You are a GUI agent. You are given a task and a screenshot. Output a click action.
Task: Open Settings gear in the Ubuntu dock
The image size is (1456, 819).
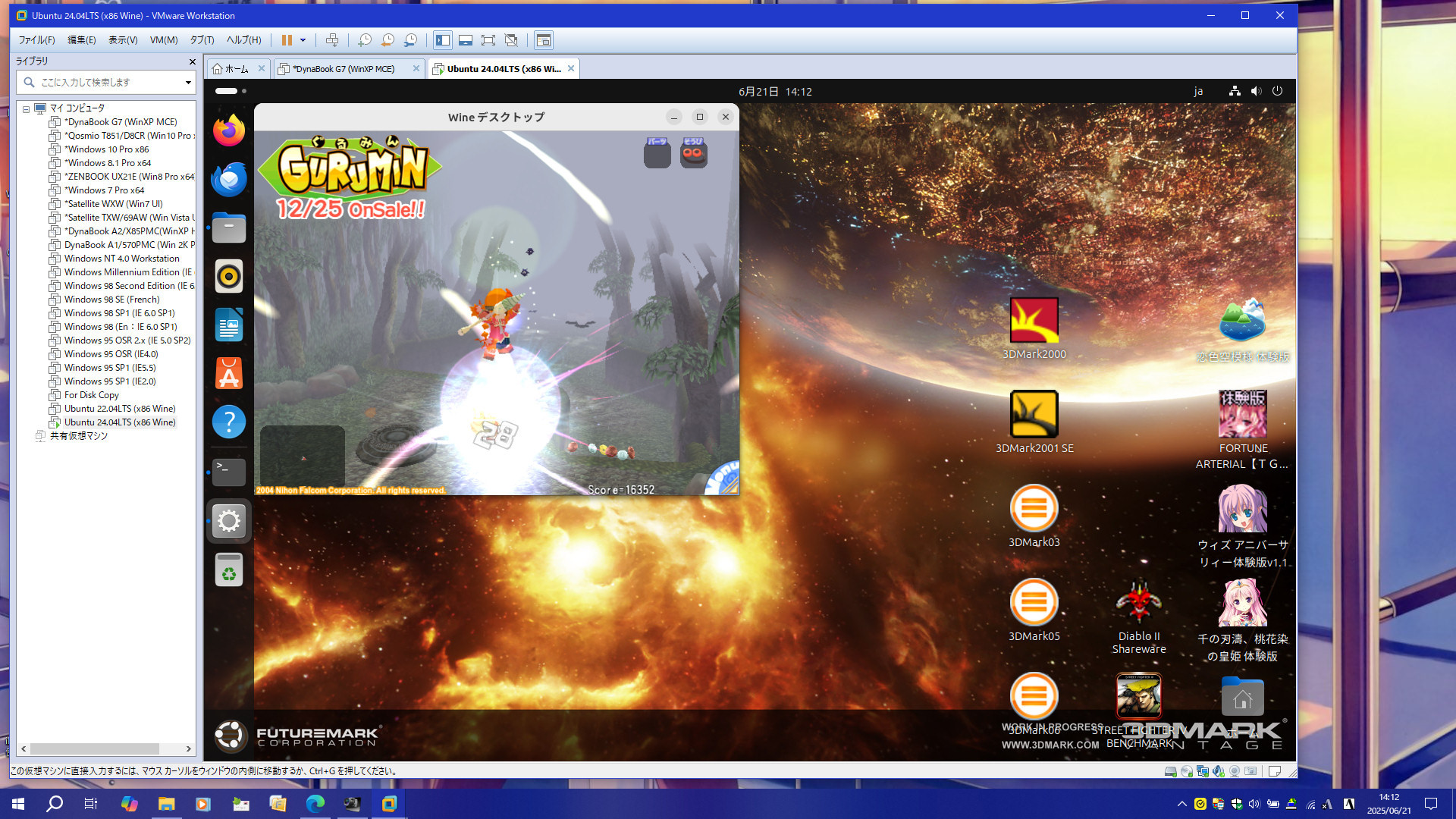pyautogui.click(x=228, y=521)
